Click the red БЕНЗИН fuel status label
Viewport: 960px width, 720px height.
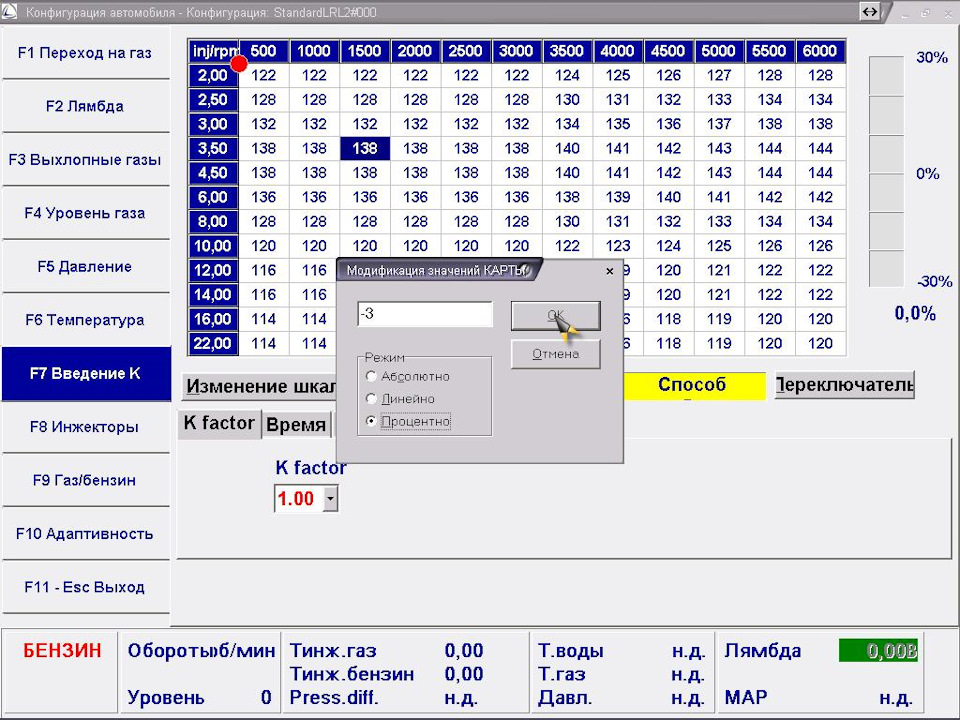coord(62,650)
